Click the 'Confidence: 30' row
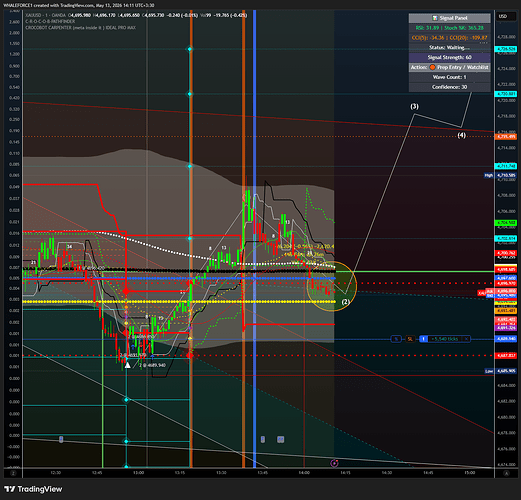 (450, 87)
